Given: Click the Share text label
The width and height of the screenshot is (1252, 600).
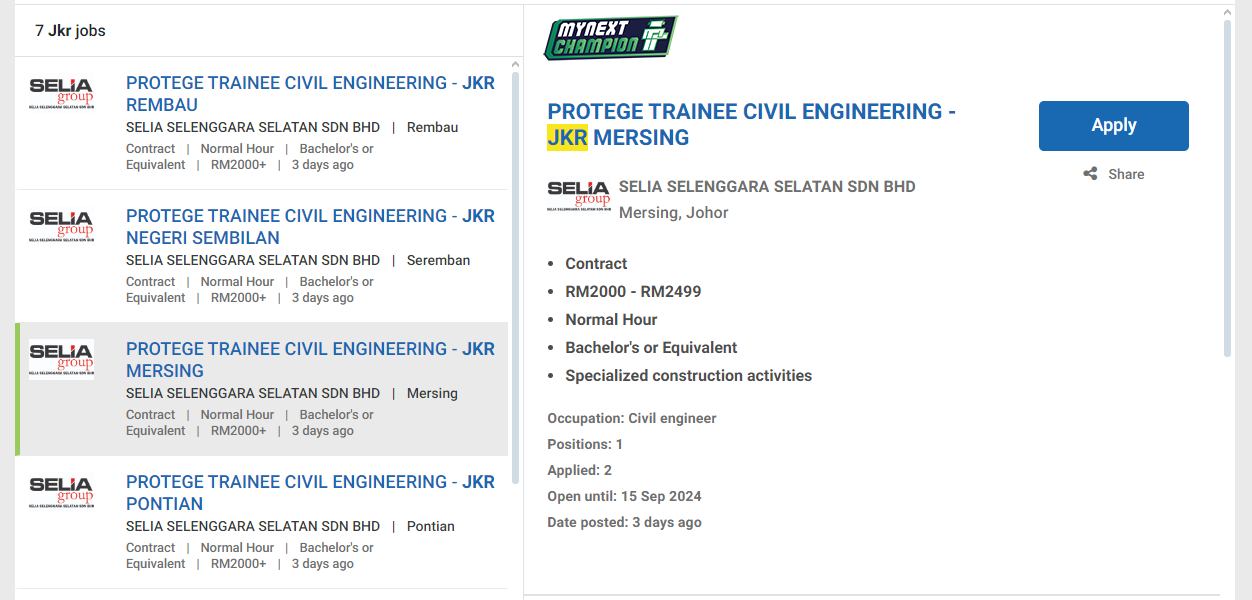Looking at the screenshot, I should click(1126, 174).
